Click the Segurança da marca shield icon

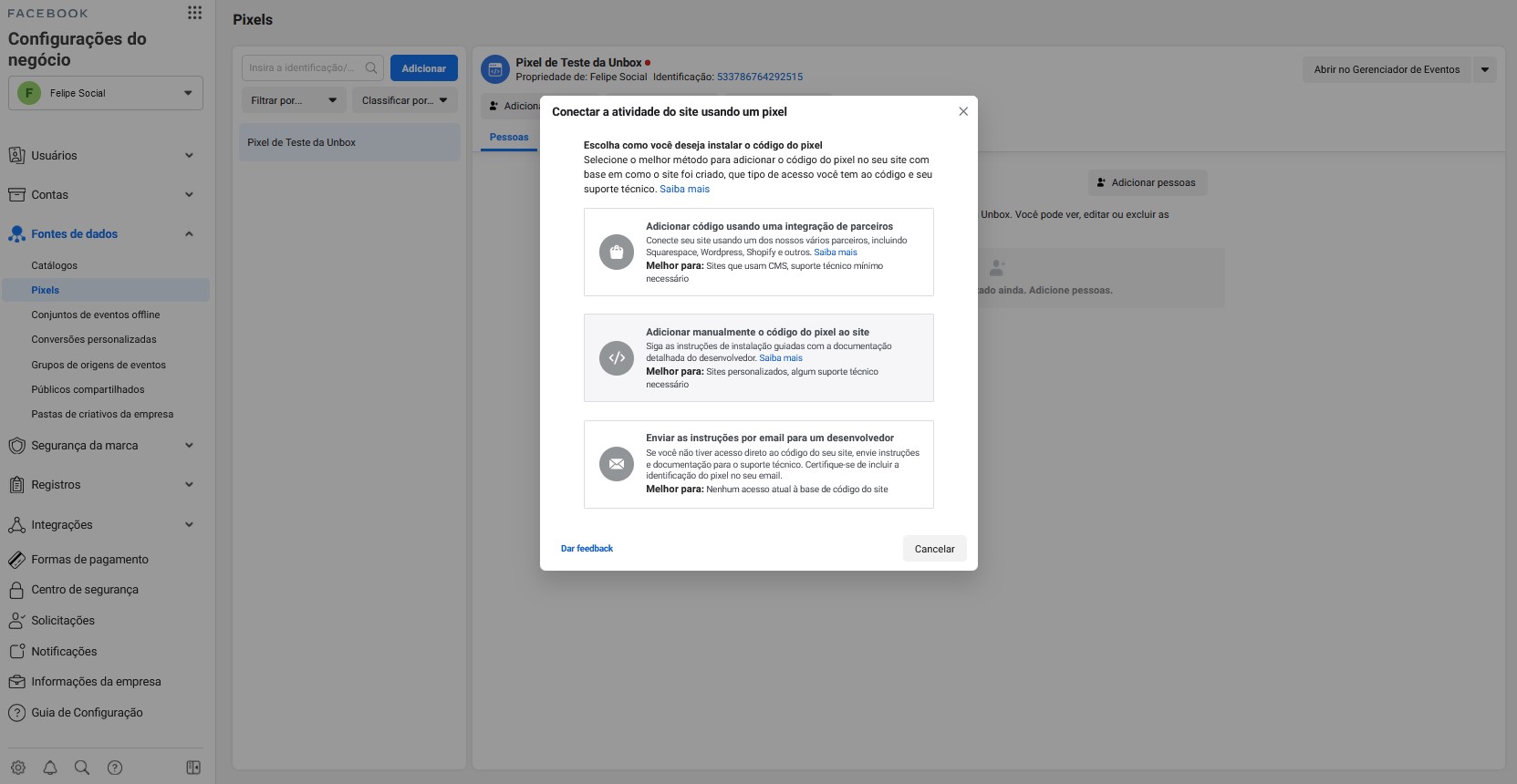(x=16, y=446)
